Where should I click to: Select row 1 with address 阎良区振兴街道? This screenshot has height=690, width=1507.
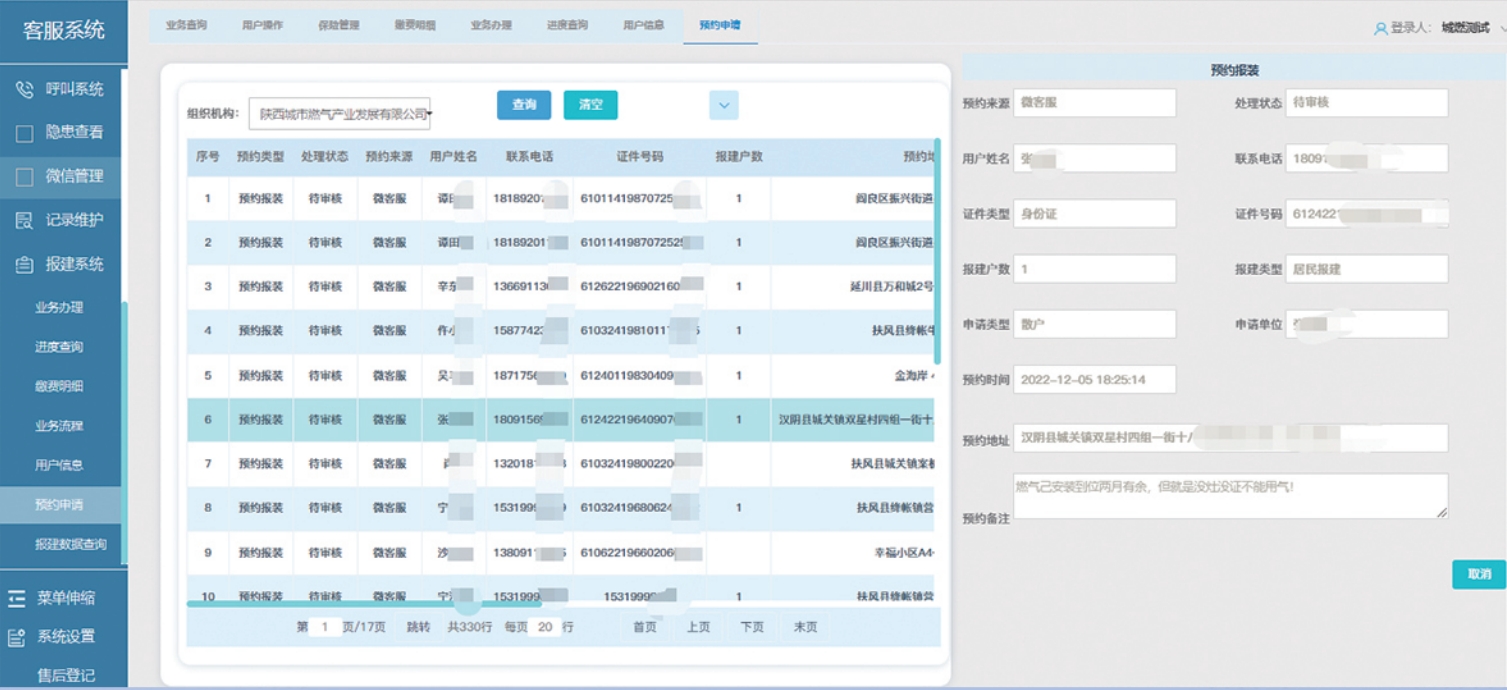point(560,199)
